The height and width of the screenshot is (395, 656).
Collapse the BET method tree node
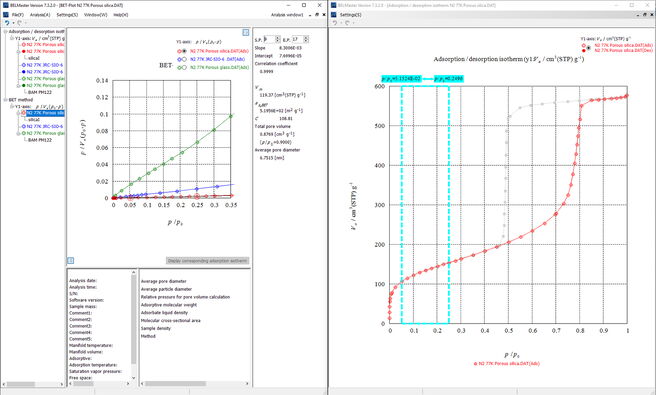click(5, 100)
